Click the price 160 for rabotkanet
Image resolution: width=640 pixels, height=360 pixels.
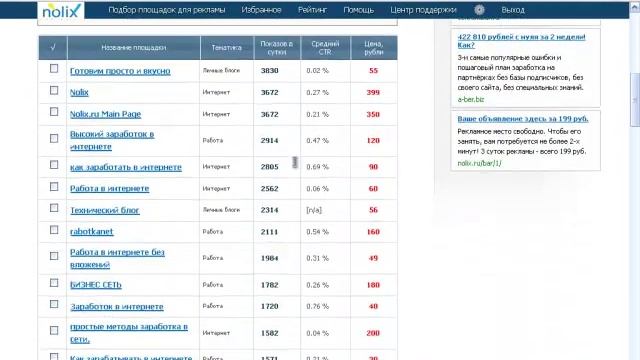[x=373, y=232]
